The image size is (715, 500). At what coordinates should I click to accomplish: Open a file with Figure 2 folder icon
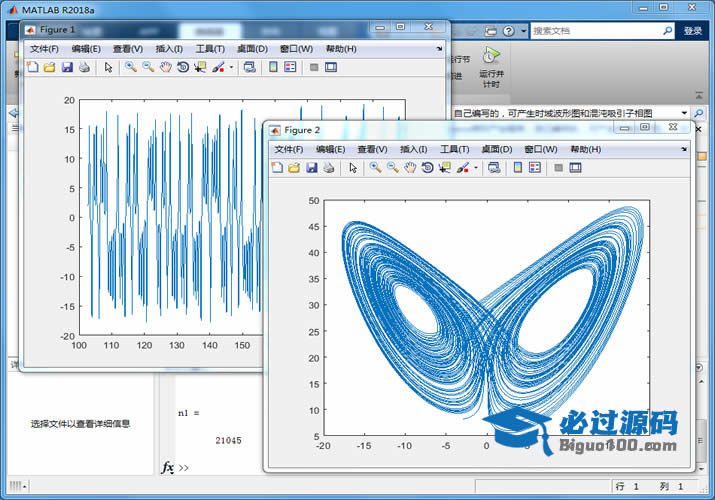(294, 168)
